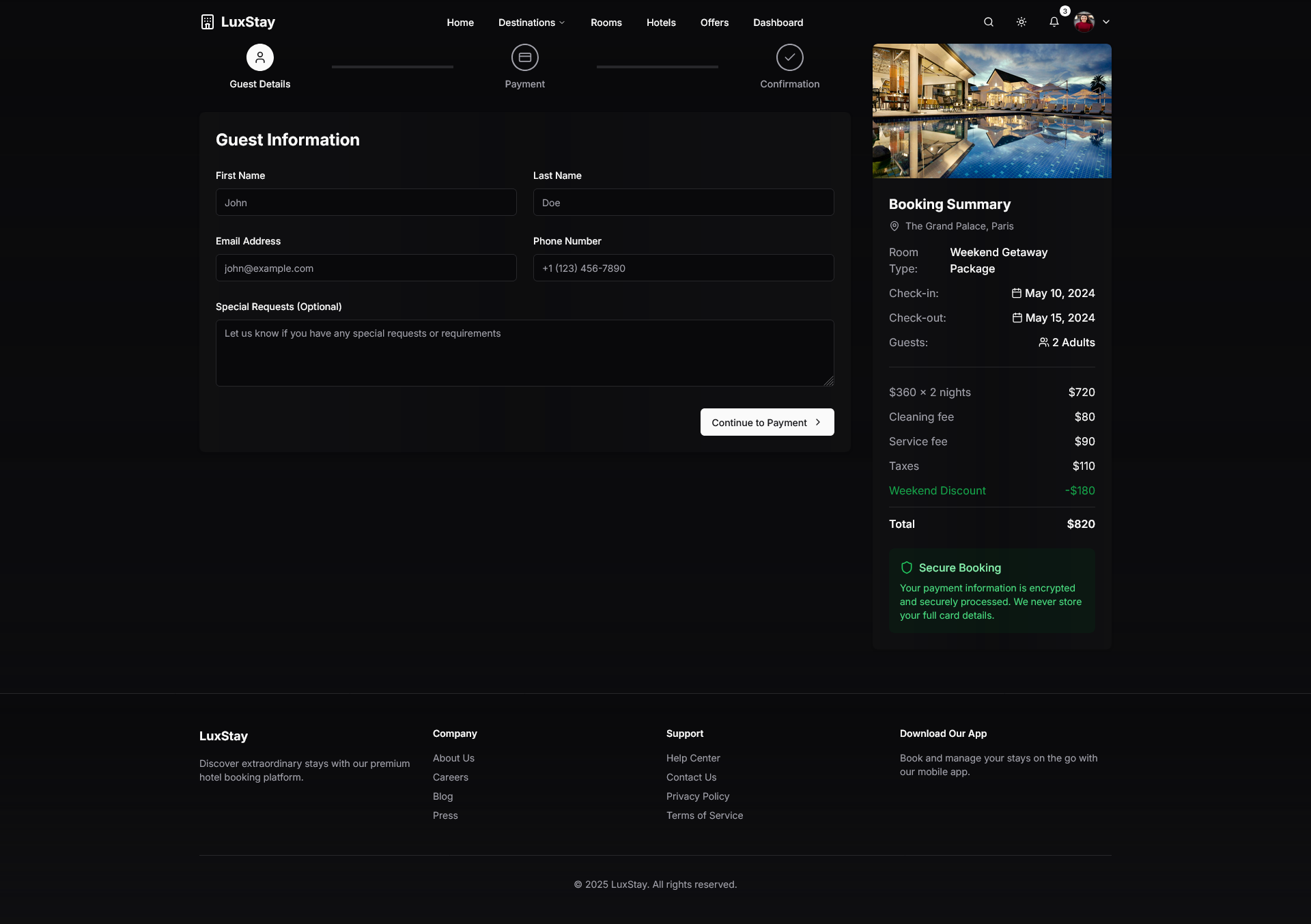
Task: Open the Terms of Service link
Action: pos(705,815)
